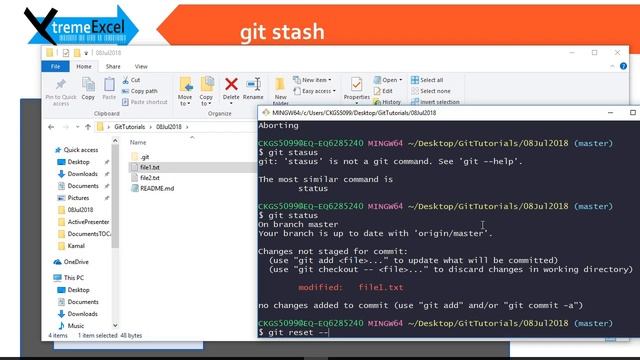The width and height of the screenshot is (640, 360).
Task: Click the red Delete icon
Action: tap(231, 84)
